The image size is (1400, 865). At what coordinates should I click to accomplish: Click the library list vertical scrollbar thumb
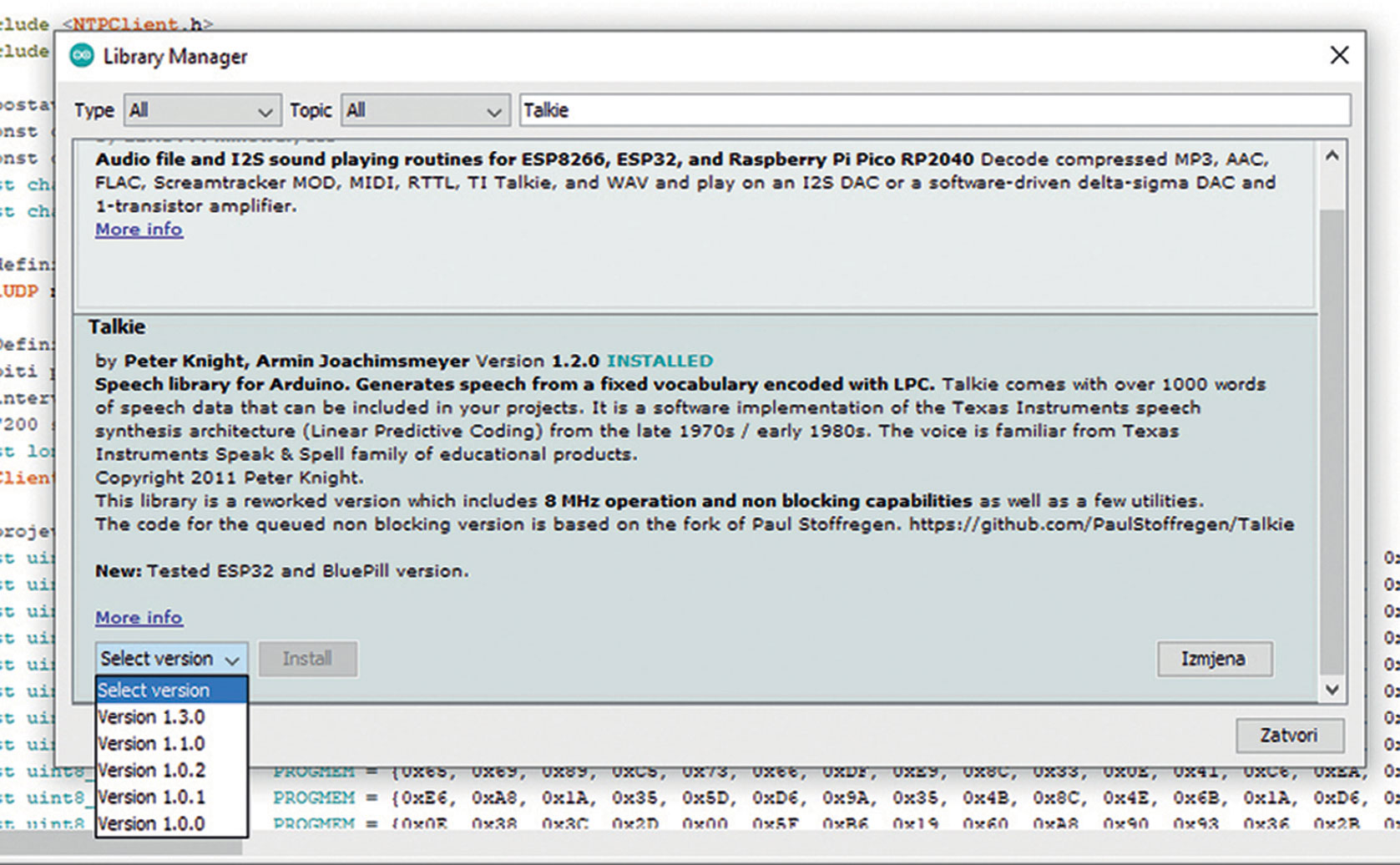point(1332,441)
